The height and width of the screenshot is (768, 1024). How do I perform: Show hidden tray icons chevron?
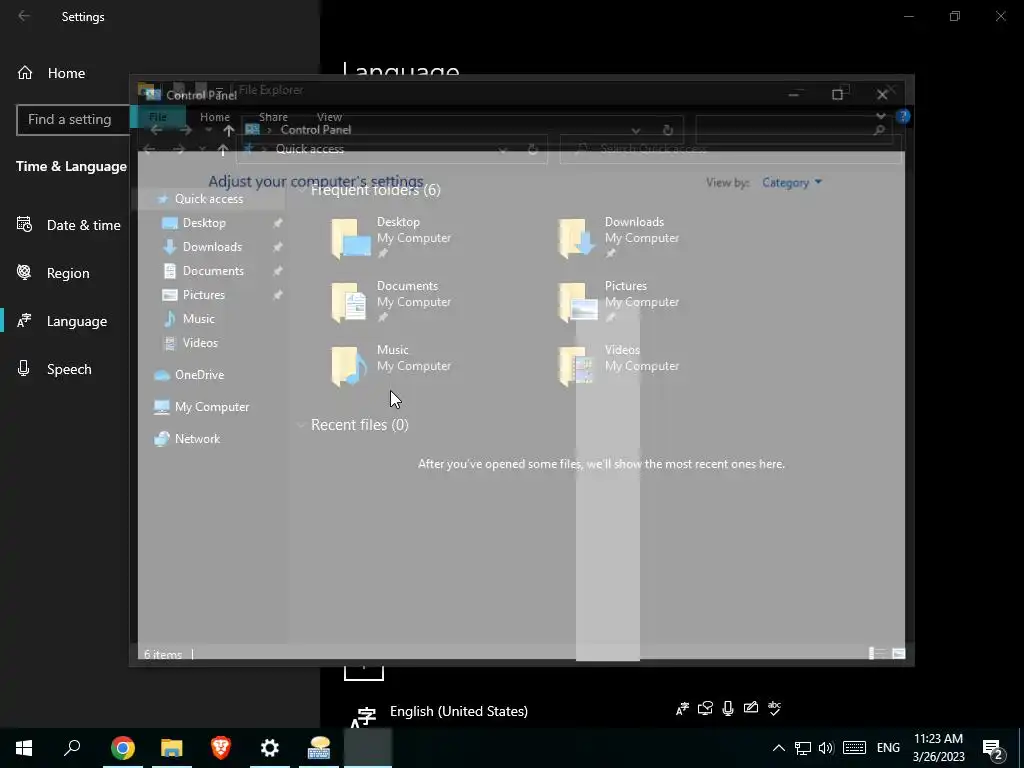[778, 748]
